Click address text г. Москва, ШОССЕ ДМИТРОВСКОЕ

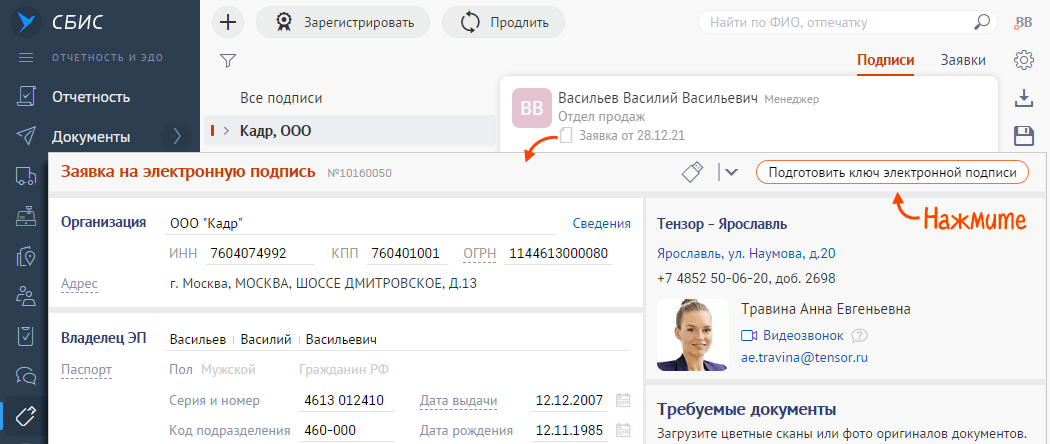click(323, 283)
